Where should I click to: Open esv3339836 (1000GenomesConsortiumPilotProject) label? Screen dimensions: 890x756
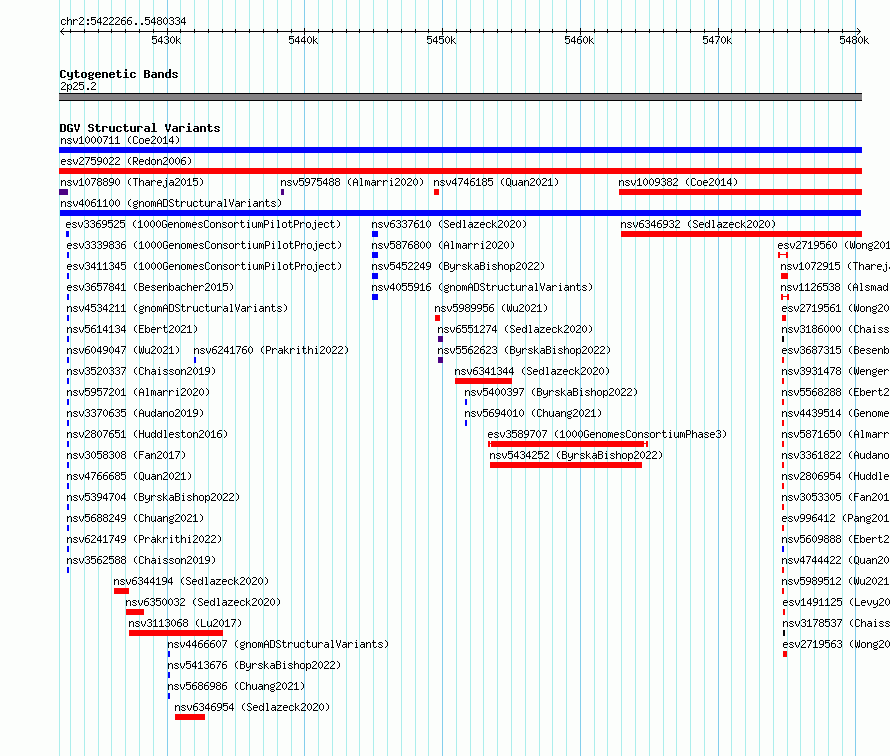point(204,245)
